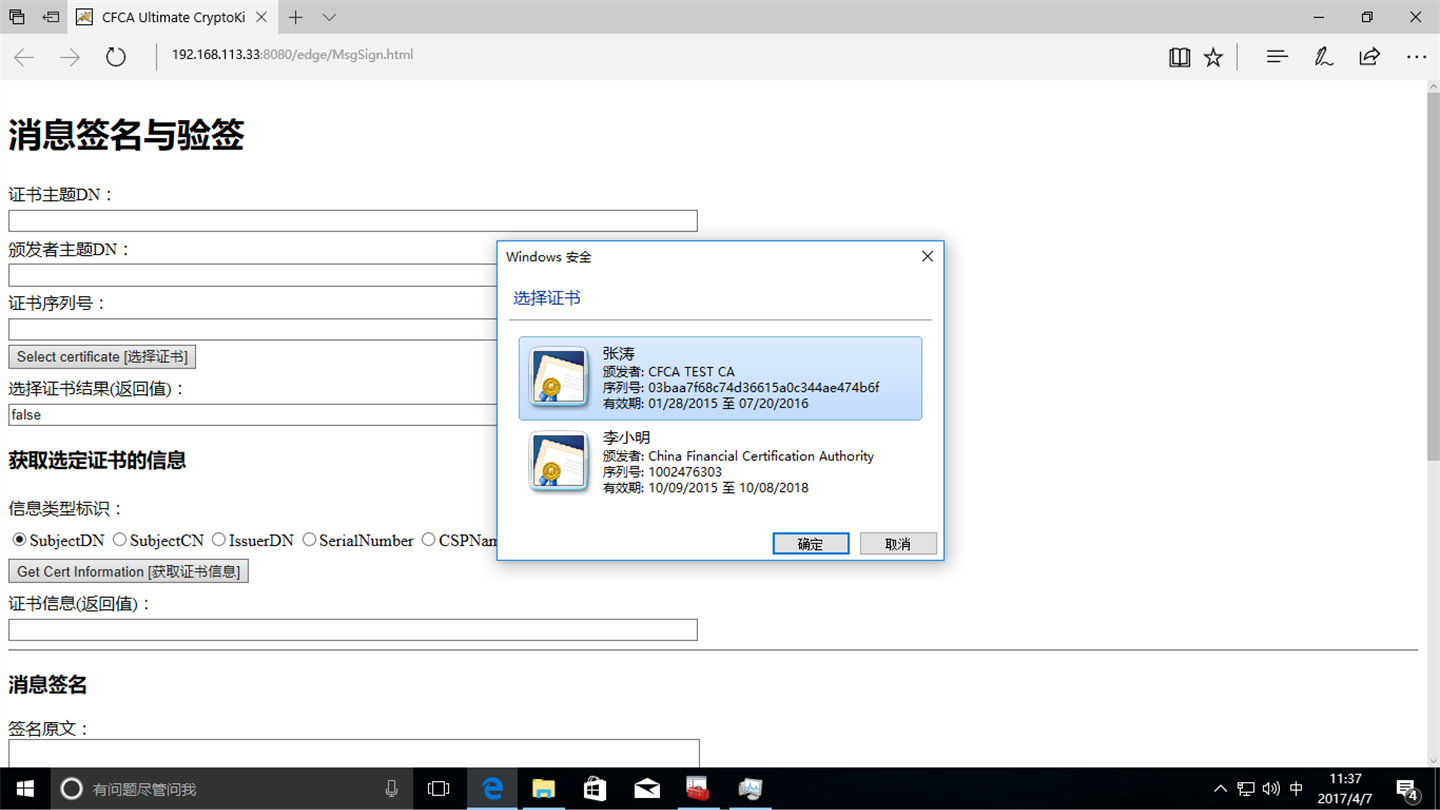Click tabs set aside icon
Image resolution: width=1440 pixels, height=810 pixels.
coord(17,17)
